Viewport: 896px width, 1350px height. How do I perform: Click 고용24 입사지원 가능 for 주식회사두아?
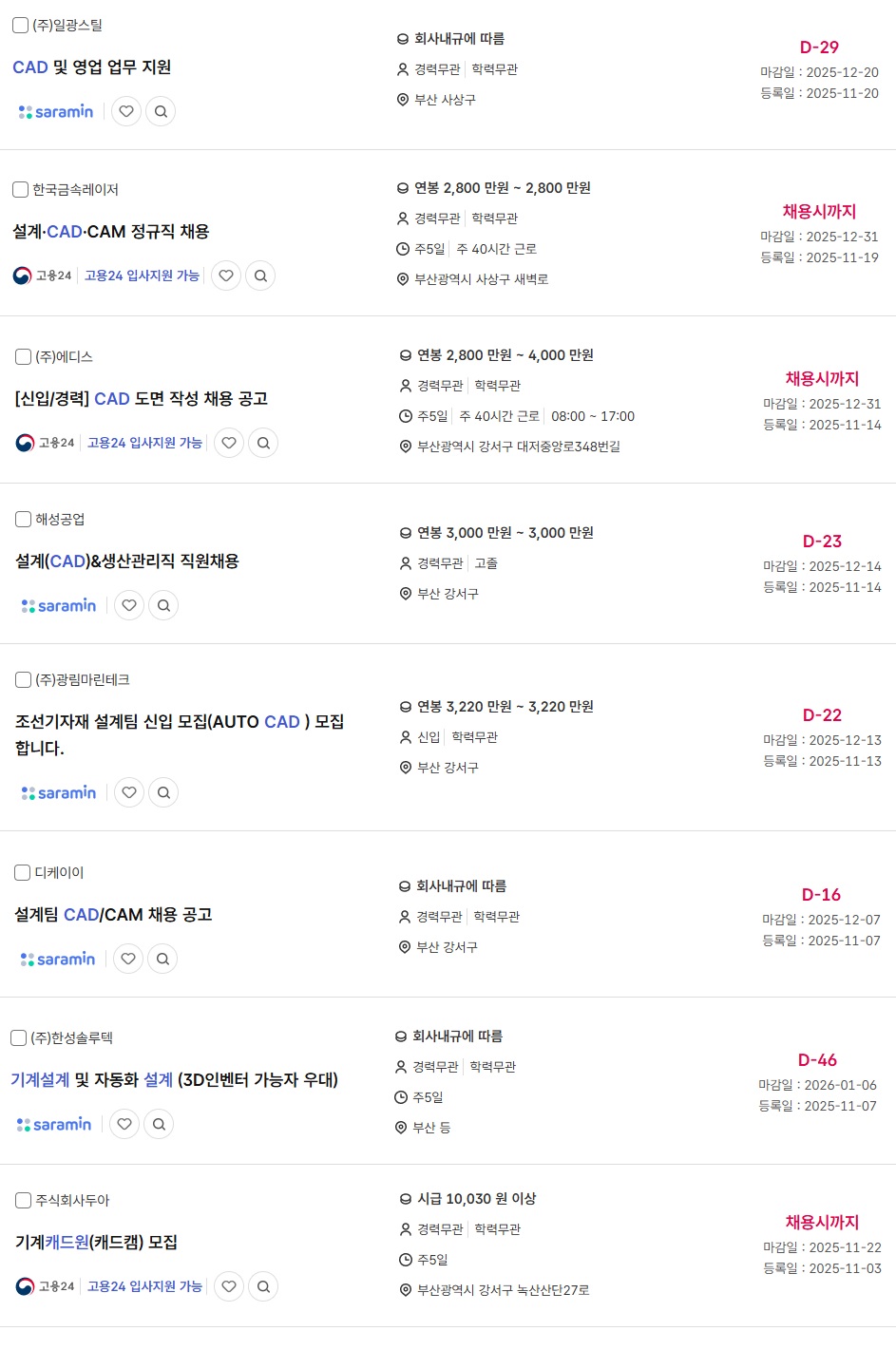pyautogui.click(x=144, y=1286)
